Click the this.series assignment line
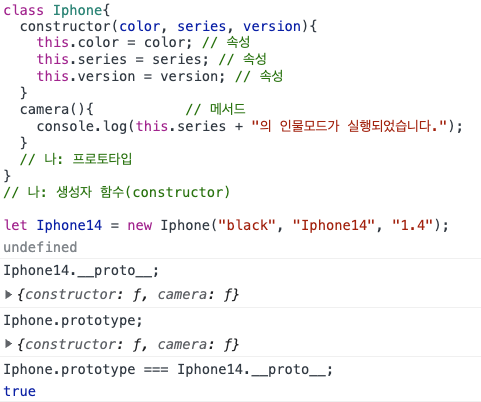Screen dimensions: 481x402 [152, 59]
